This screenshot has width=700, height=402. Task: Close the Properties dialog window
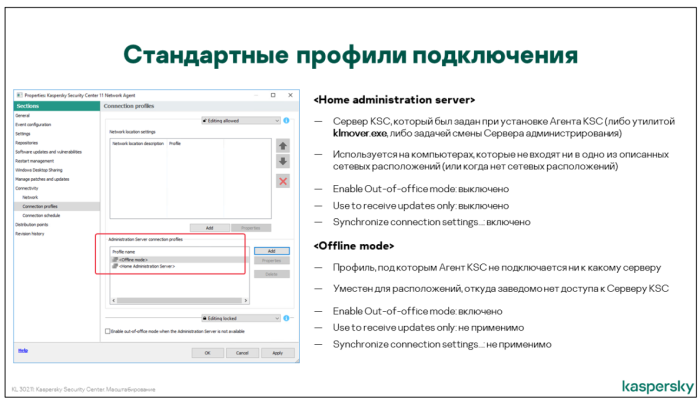tap(290, 95)
